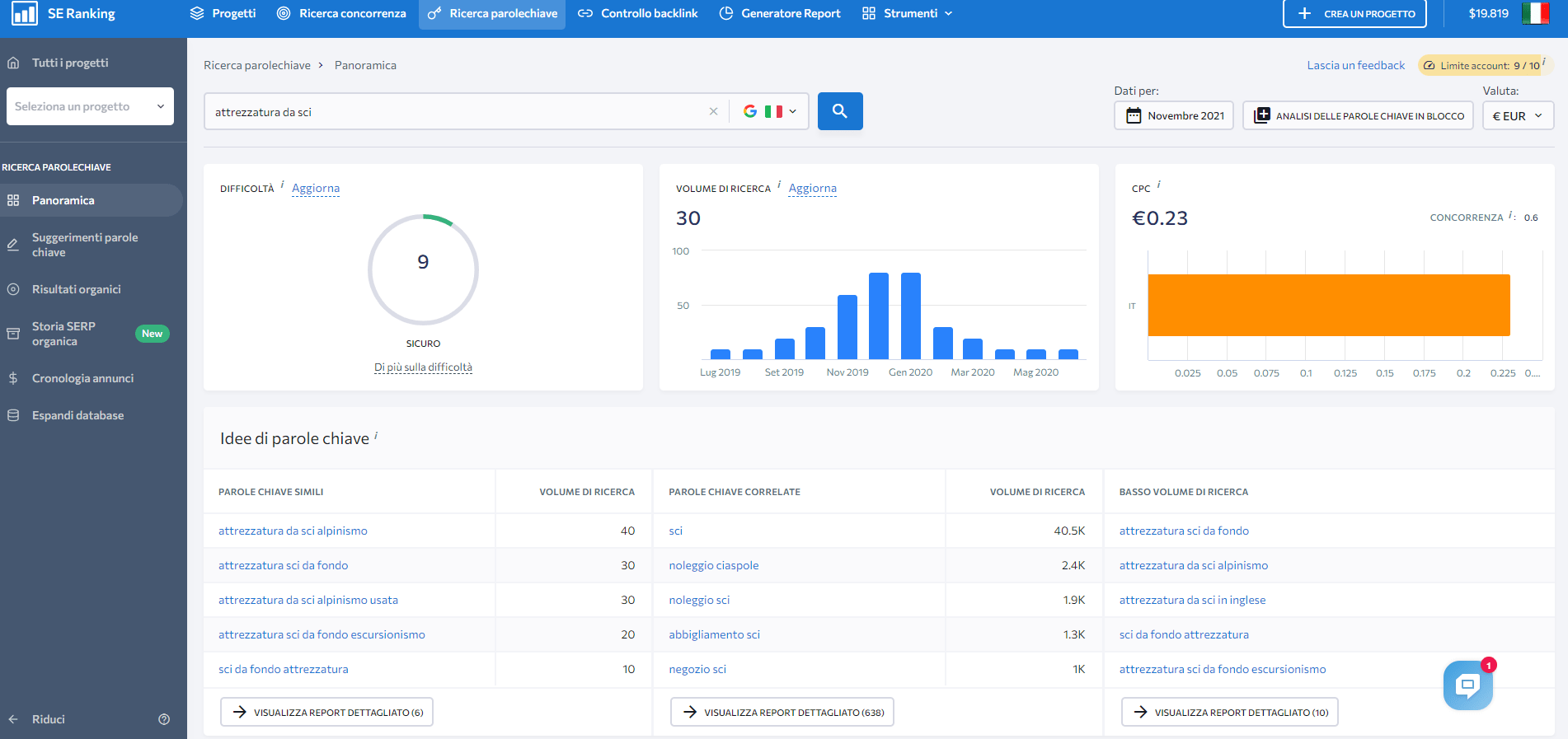Click Visualizza report dettagliato (6)
Screen dimensions: 1568x739
click(x=326, y=712)
